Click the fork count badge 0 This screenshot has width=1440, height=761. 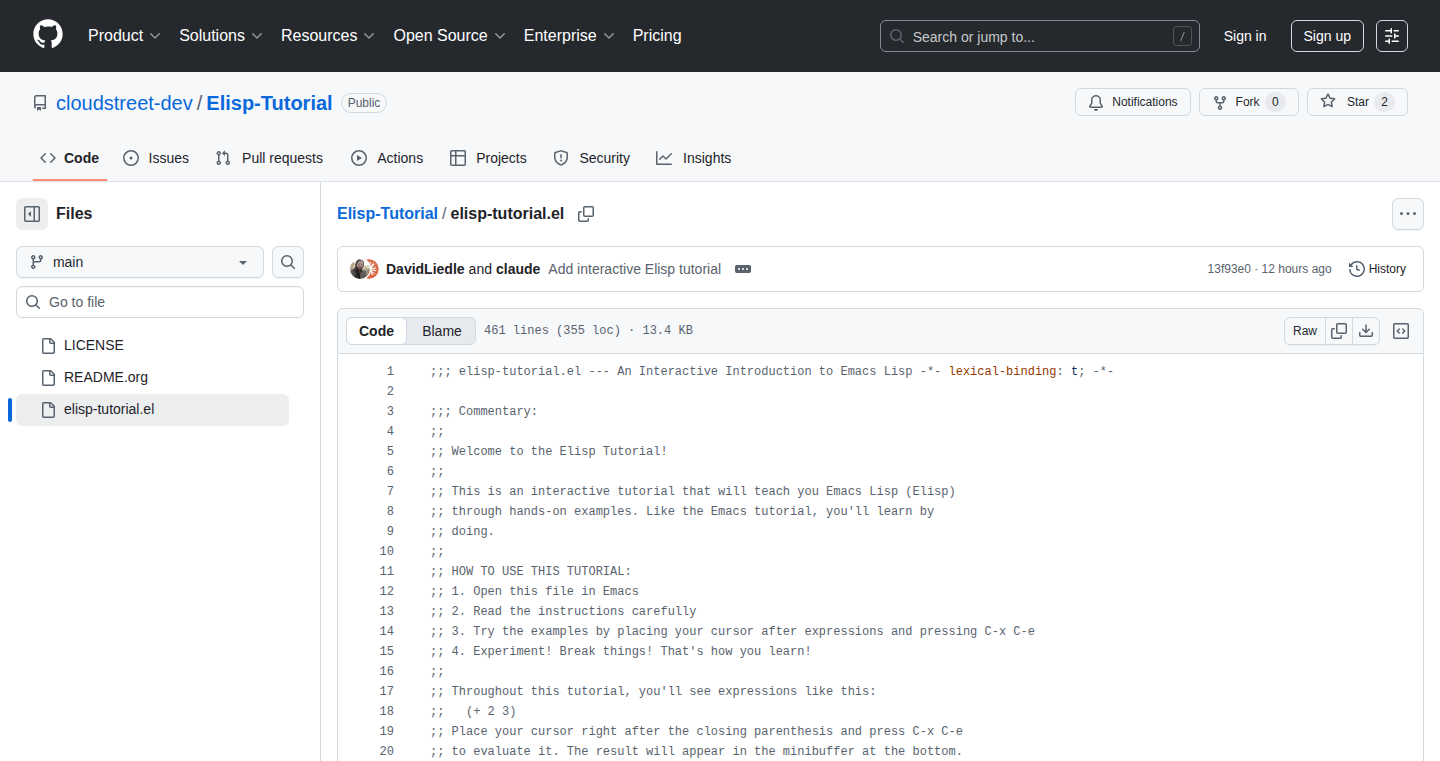(1275, 102)
